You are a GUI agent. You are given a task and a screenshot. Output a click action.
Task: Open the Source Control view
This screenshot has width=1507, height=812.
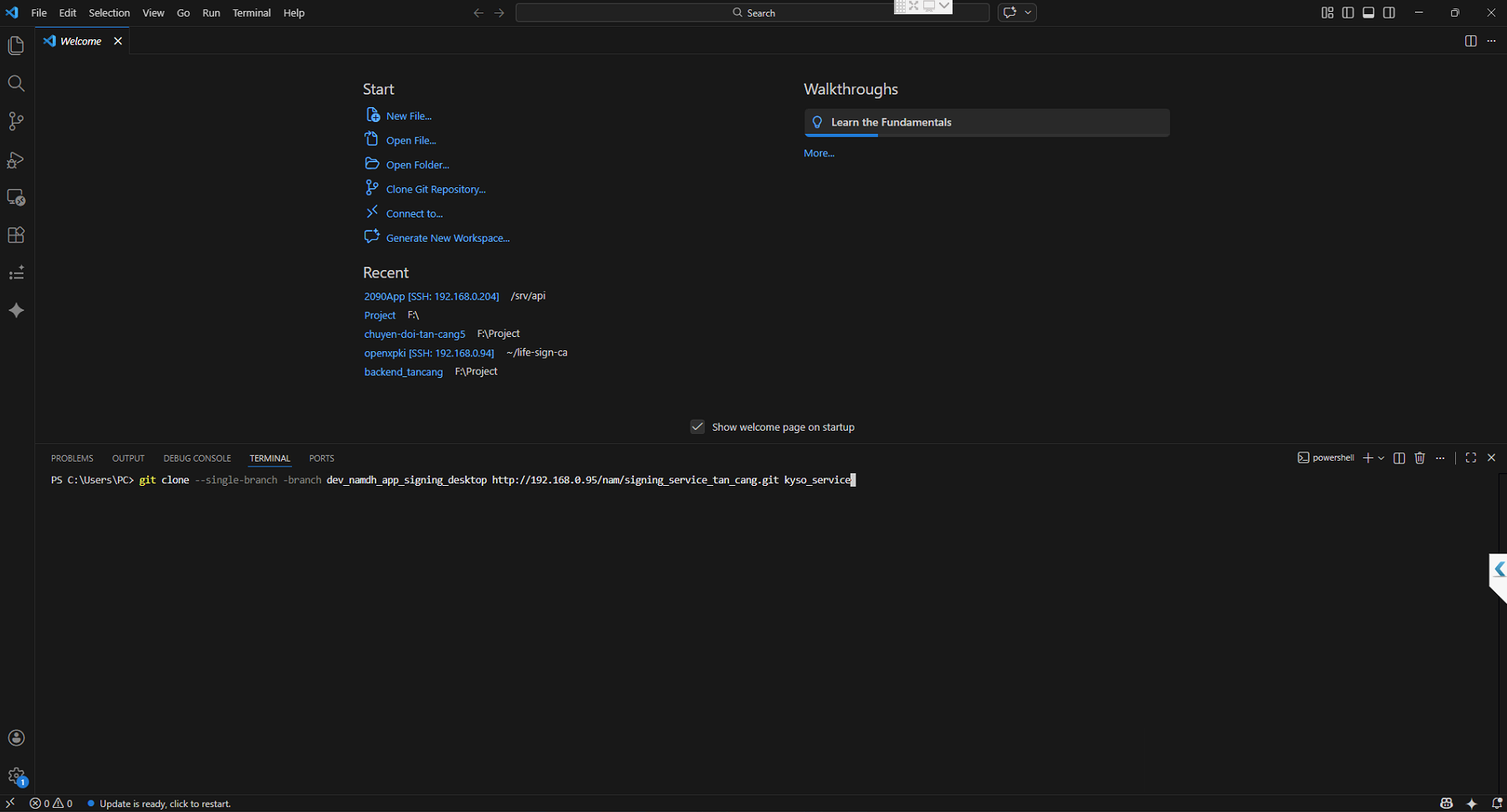[16, 121]
